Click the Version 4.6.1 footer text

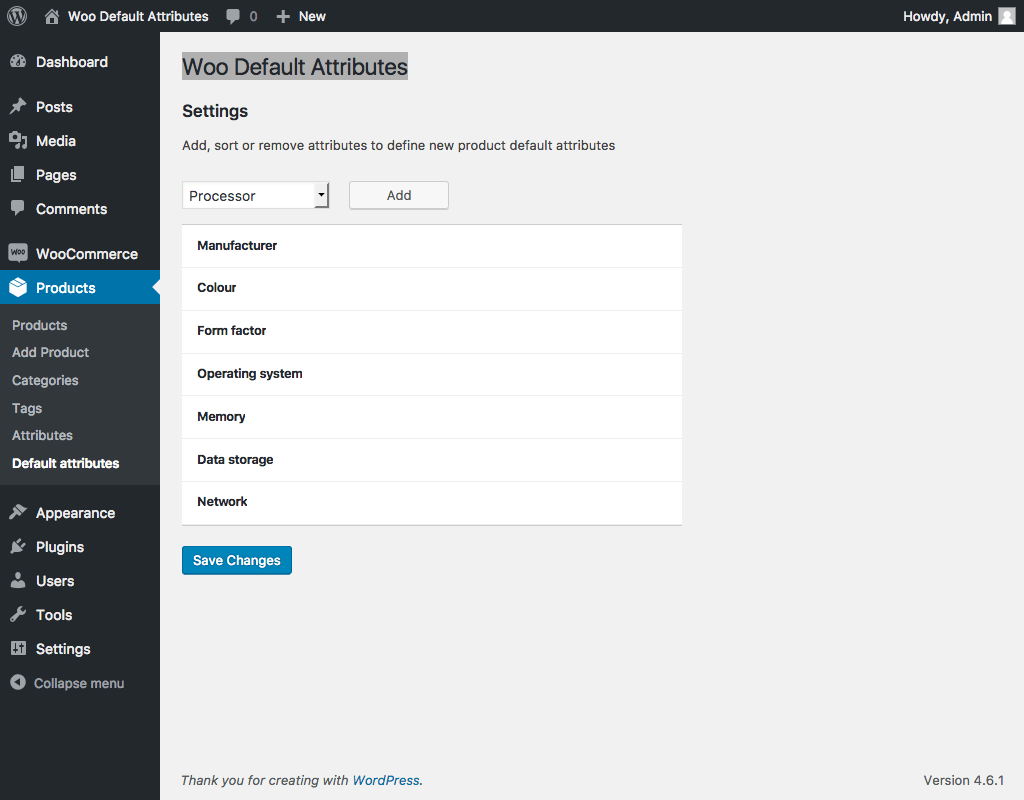(x=963, y=780)
